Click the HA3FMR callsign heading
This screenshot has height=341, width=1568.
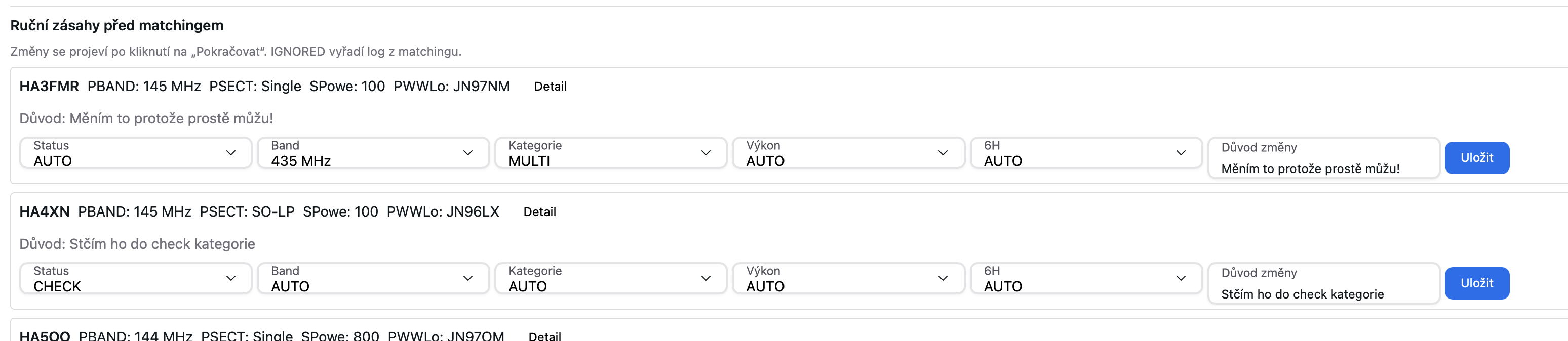tap(49, 87)
